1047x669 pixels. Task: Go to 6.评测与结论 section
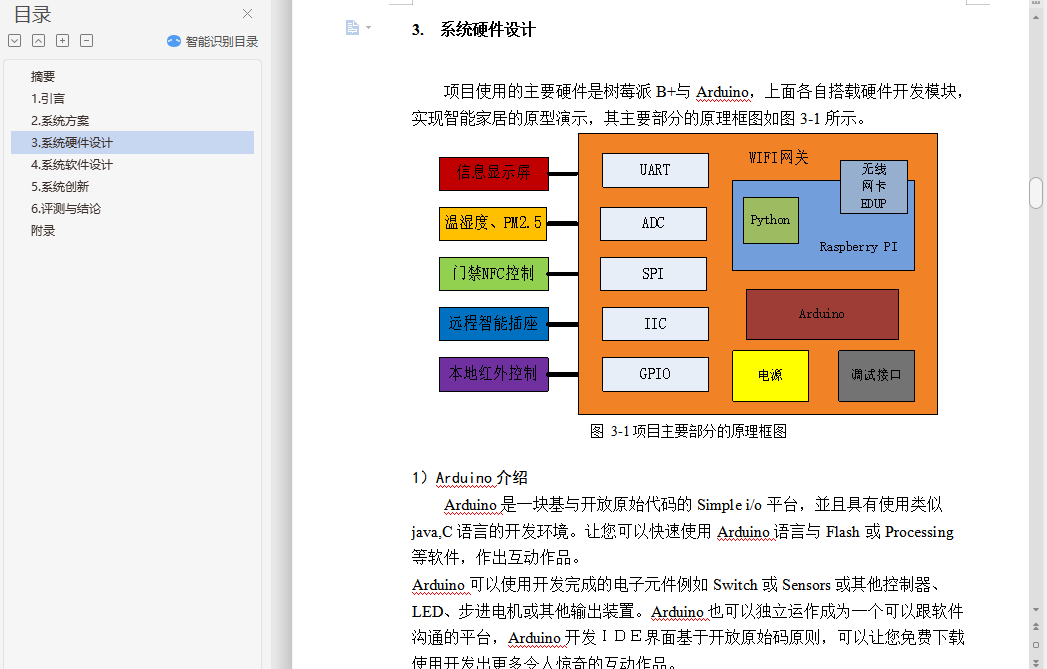coord(66,209)
